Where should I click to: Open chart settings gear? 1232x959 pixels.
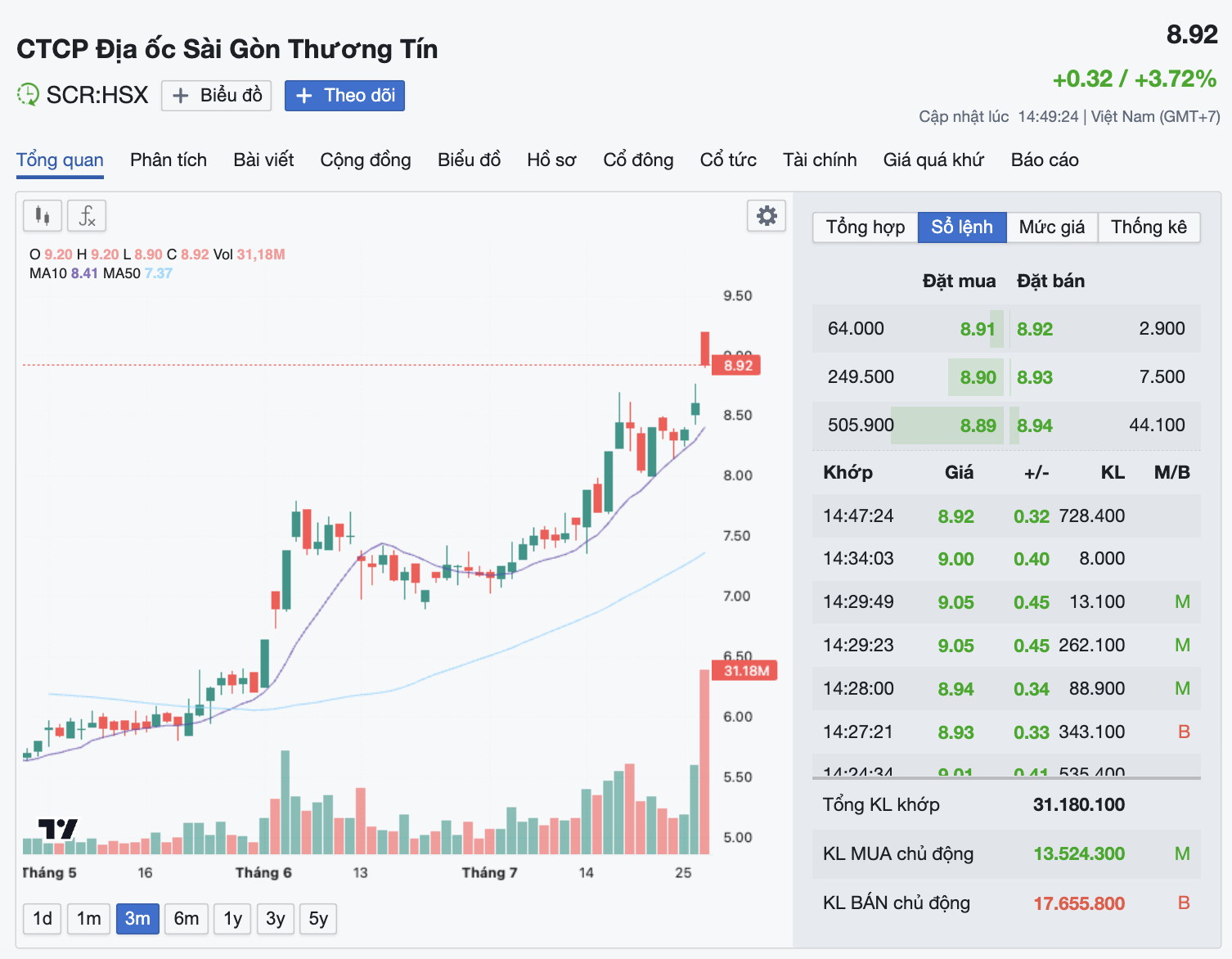[767, 216]
